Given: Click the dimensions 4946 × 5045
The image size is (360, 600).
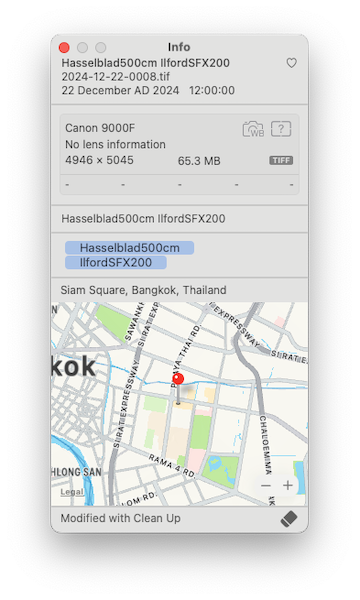Looking at the screenshot, I should 99,160.
